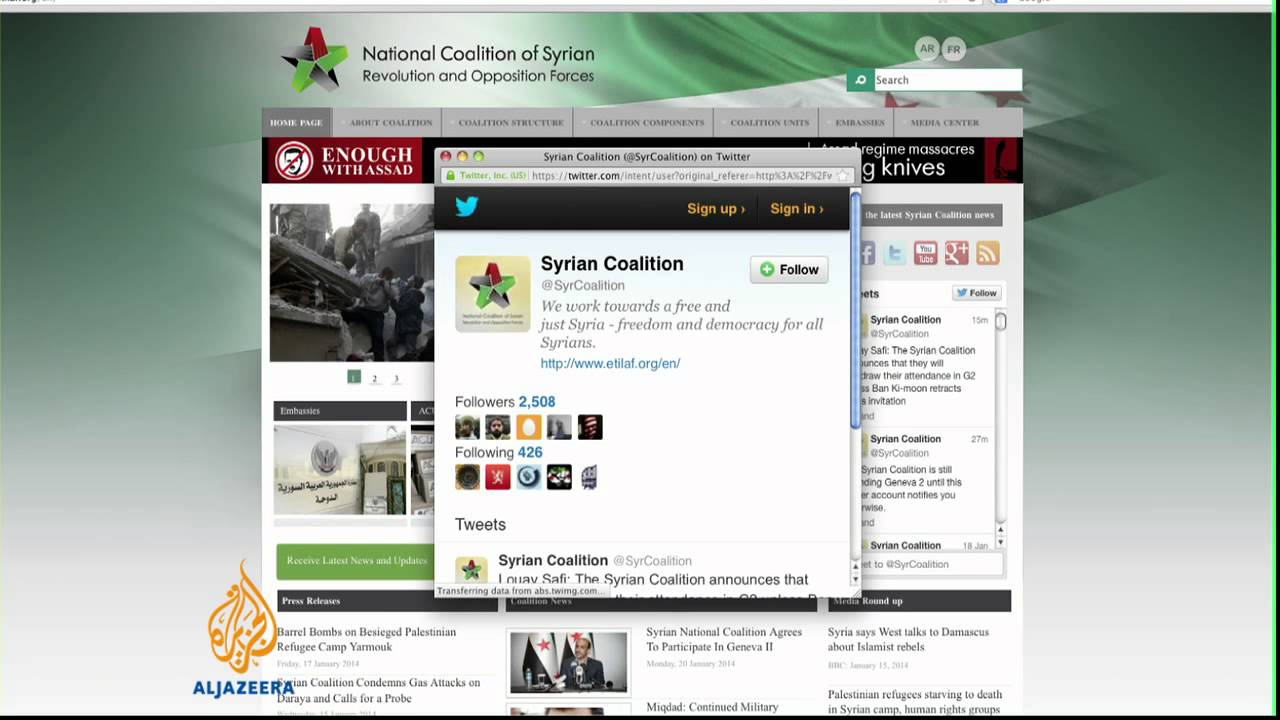This screenshot has height=720, width=1280.
Task: Click the search magnifier icon
Action: 860,80
